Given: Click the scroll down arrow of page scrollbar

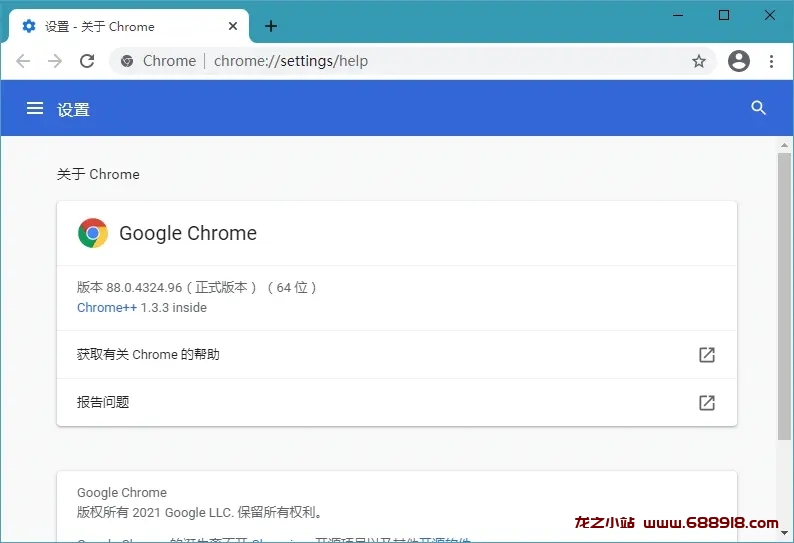Looking at the screenshot, I should pyautogui.click(x=784, y=533).
